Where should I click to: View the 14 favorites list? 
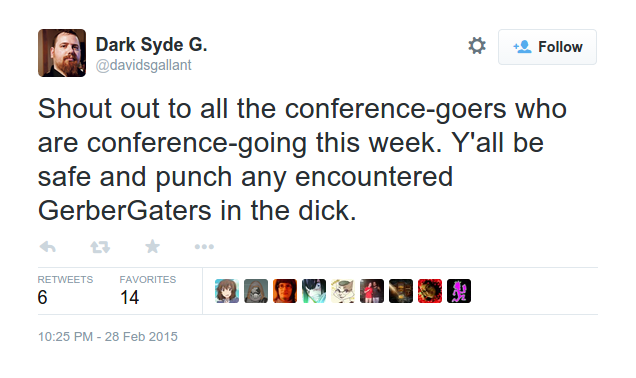[148, 290]
